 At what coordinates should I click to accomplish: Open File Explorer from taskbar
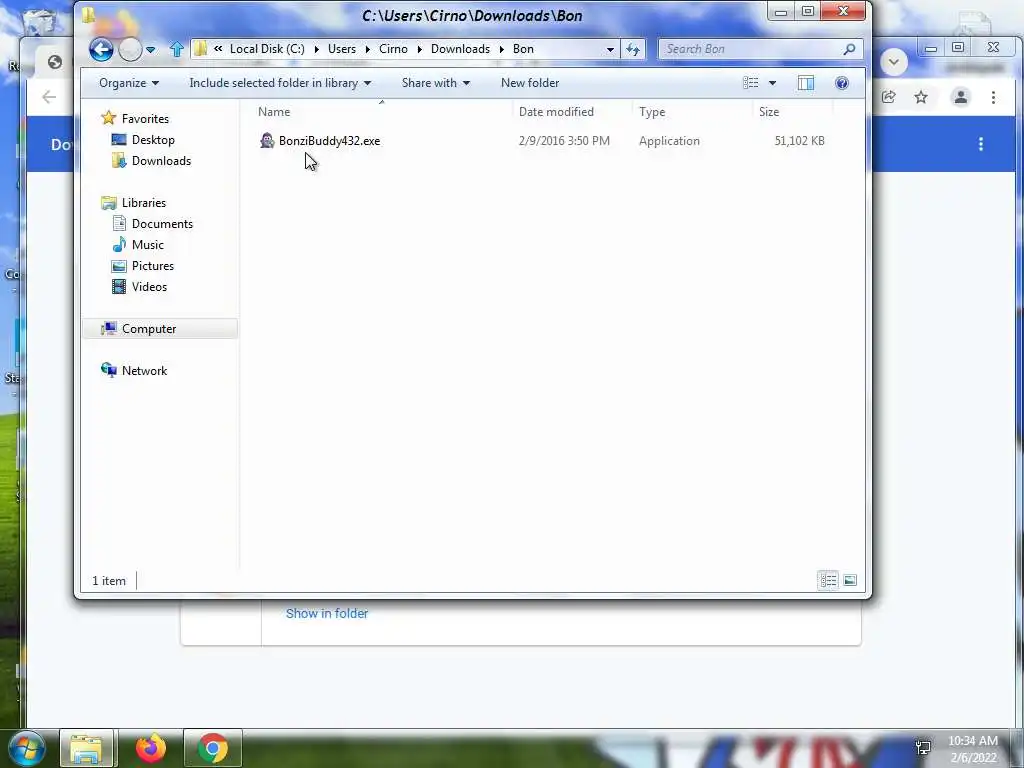coord(86,748)
